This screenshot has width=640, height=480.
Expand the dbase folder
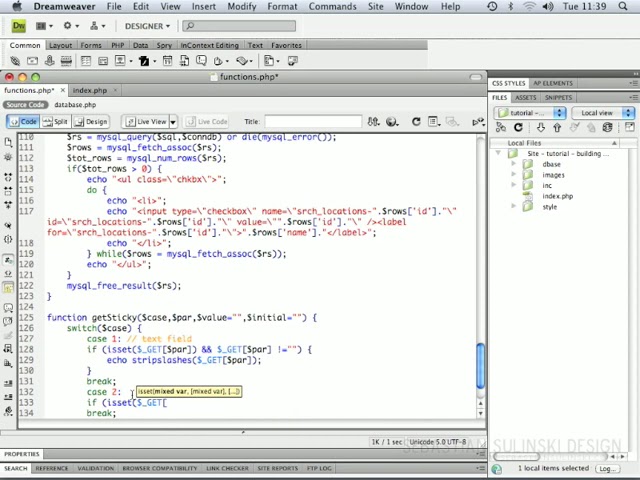[514, 164]
